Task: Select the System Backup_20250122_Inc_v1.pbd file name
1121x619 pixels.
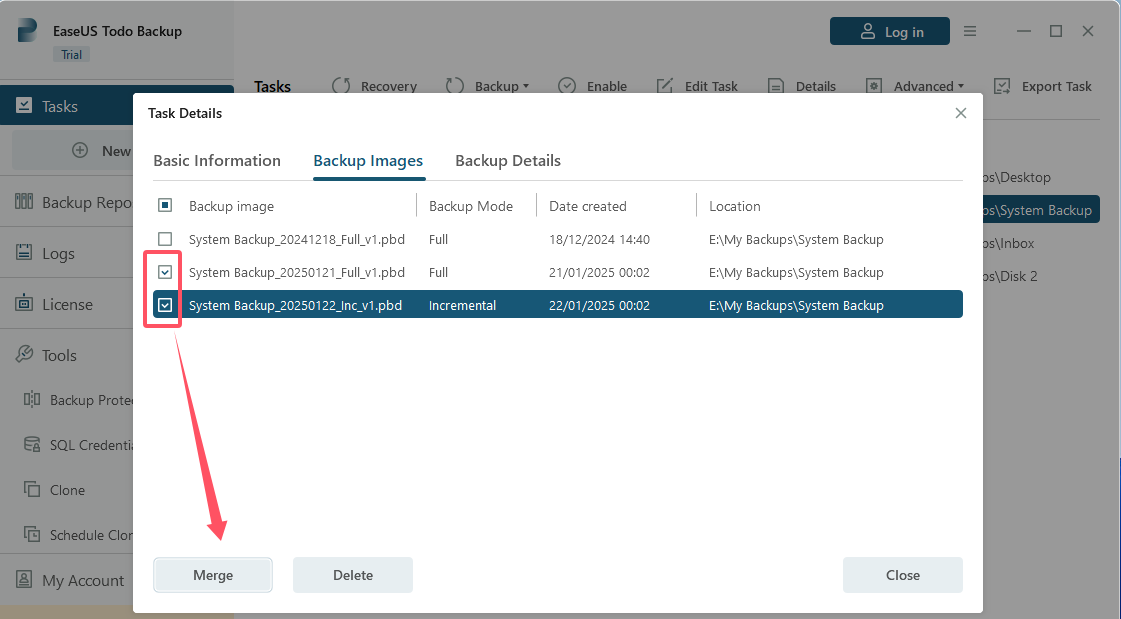Action: pyautogui.click(x=295, y=305)
